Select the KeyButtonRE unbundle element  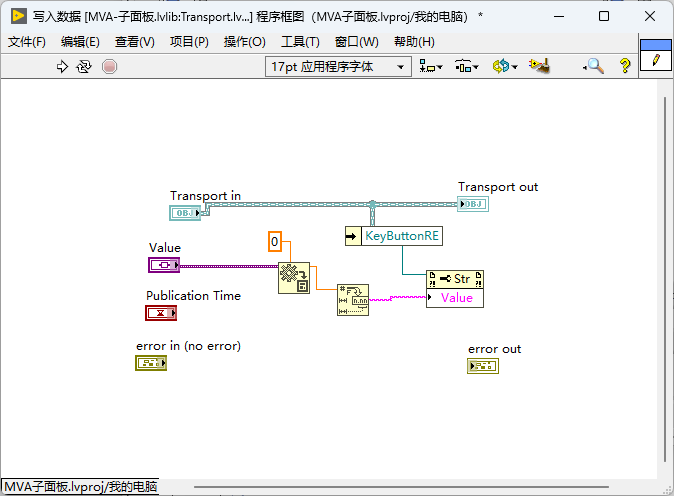(x=402, y=236)
